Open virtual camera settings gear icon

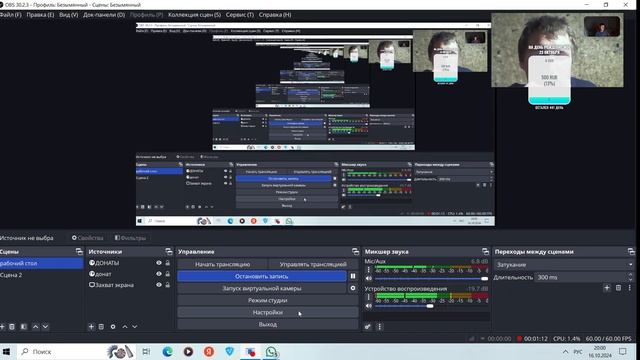[x=353, y=288]
